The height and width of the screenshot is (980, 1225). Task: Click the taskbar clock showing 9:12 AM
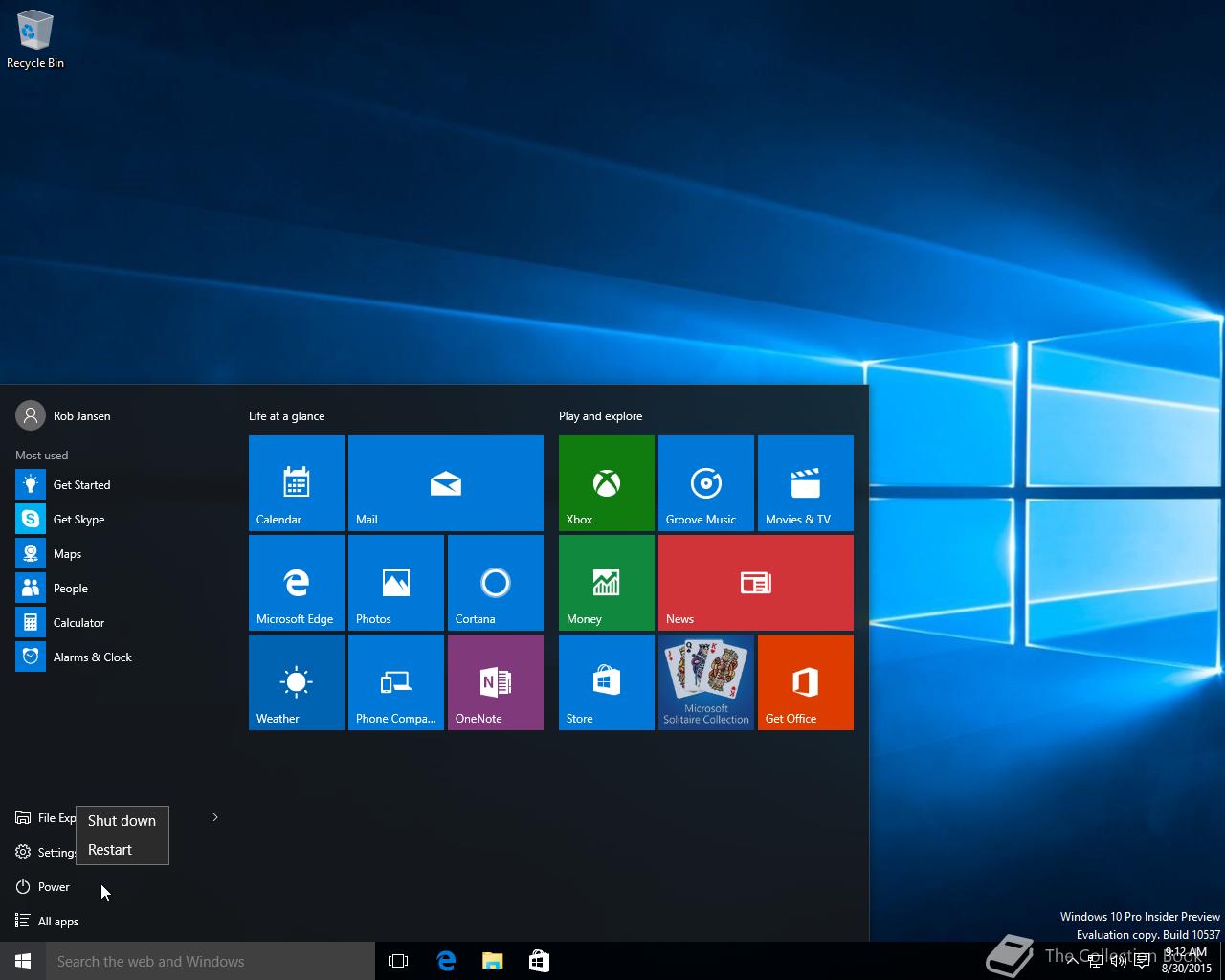(1186, 961)
